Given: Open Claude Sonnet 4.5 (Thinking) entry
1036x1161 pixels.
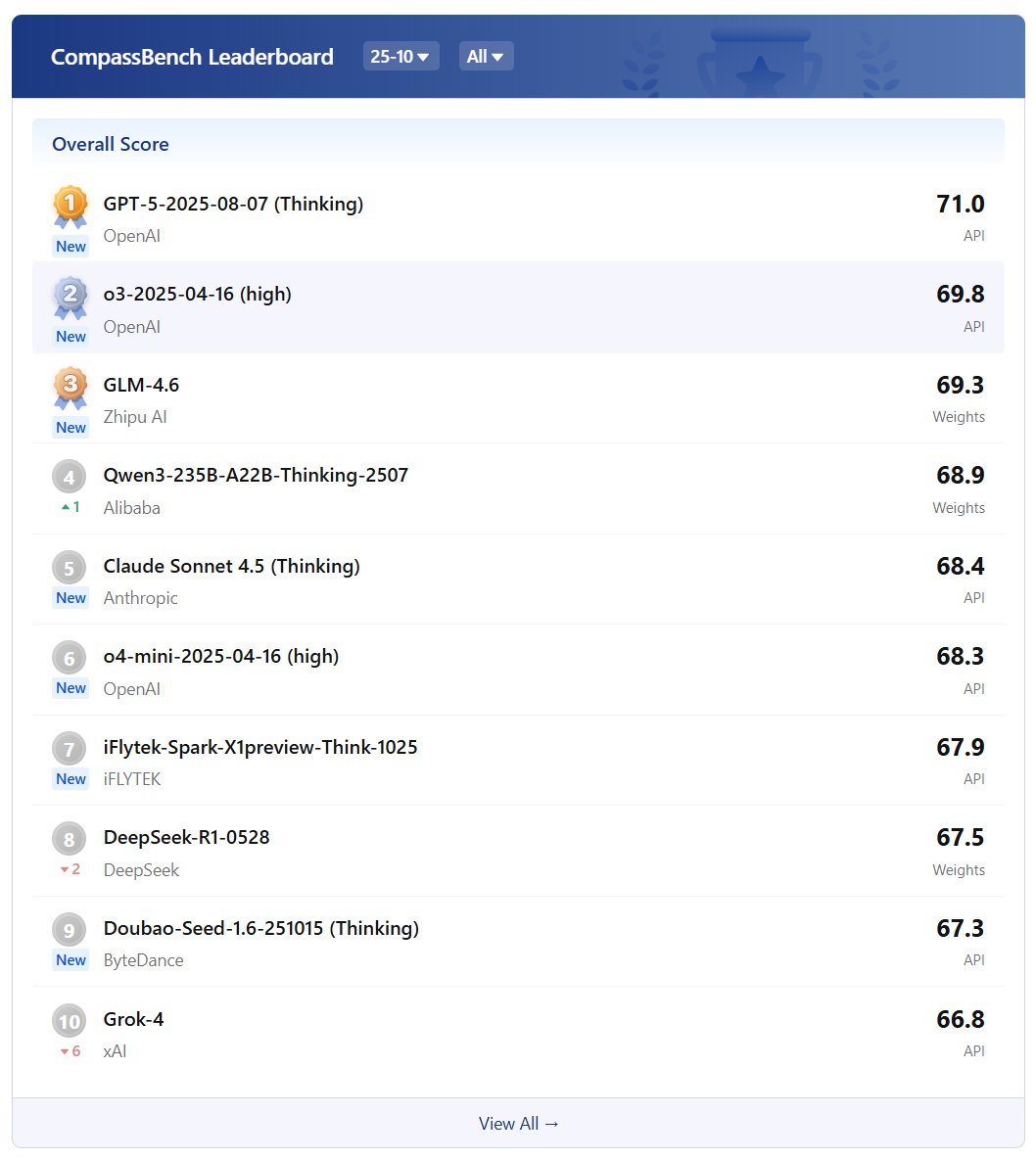Looking at the screenshot, I should click(x=231, y=567).
